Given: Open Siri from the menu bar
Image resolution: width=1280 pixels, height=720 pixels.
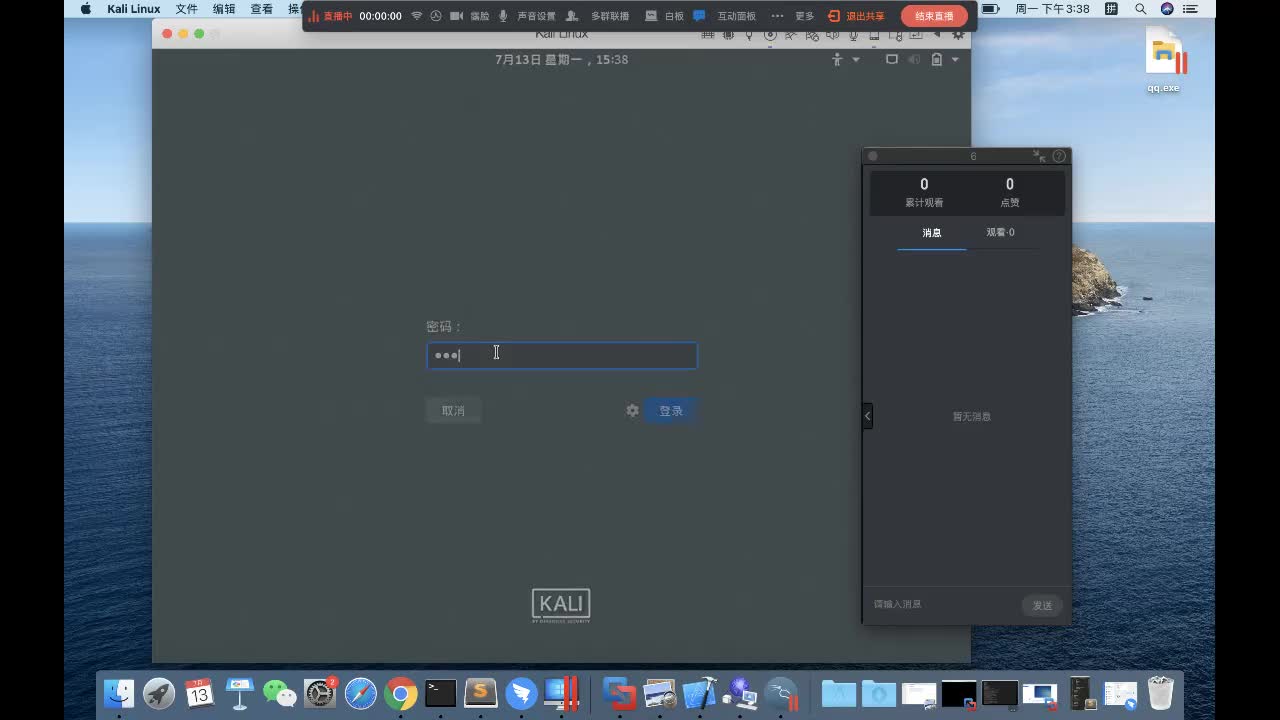Looking at the screenshot, I should [x=1168, y=9].
